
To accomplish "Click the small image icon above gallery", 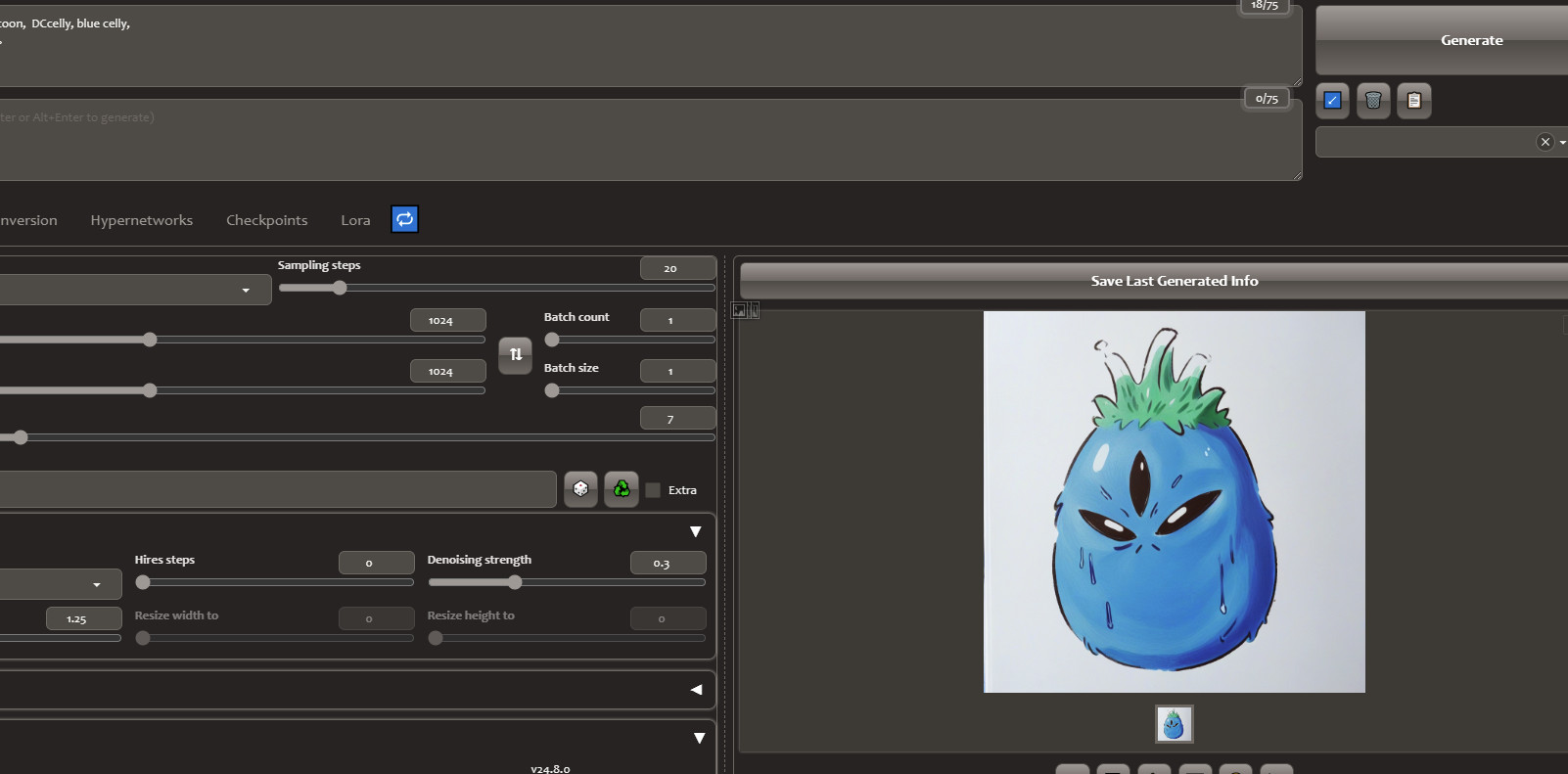I will pyautogui.click(x=739, y=310).
